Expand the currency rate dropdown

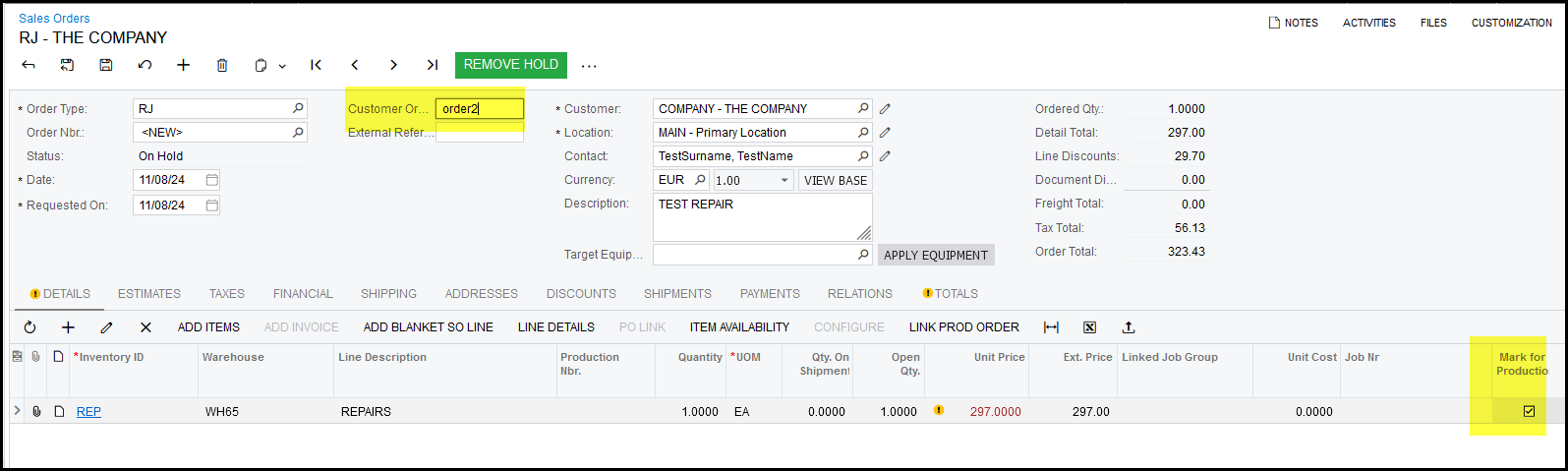(784, 181)
